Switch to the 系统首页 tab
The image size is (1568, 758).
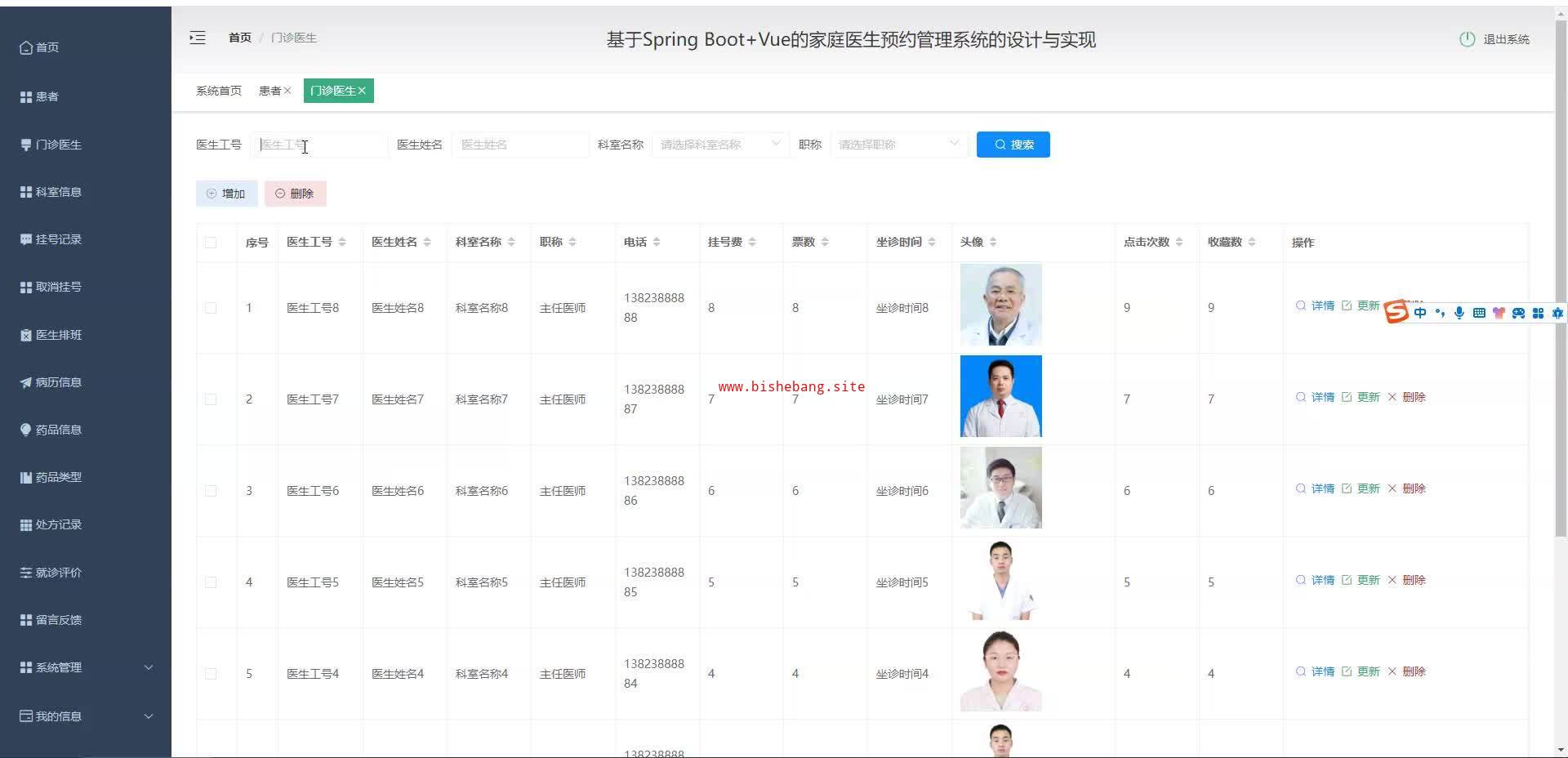[x=219, y=91]
